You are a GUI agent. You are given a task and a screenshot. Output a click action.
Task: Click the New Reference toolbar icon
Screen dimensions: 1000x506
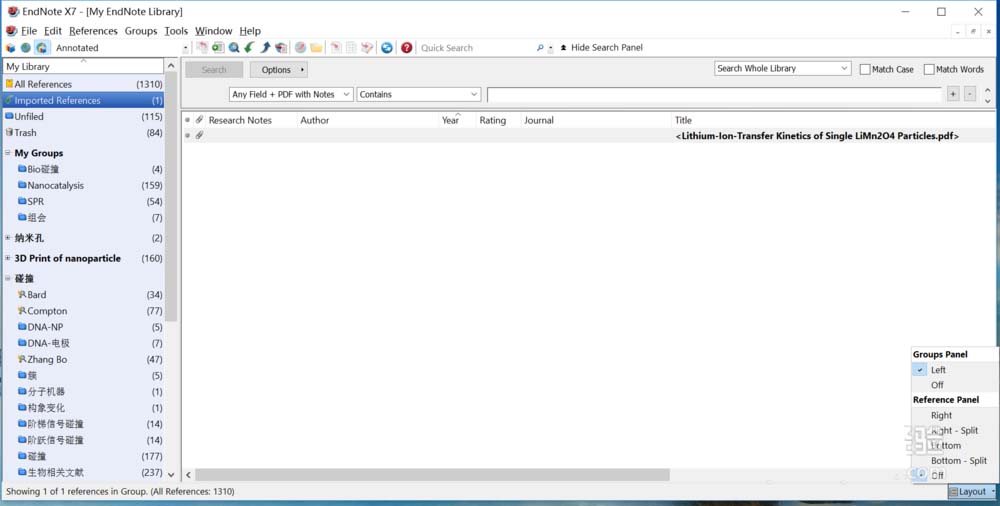(218, 48)
